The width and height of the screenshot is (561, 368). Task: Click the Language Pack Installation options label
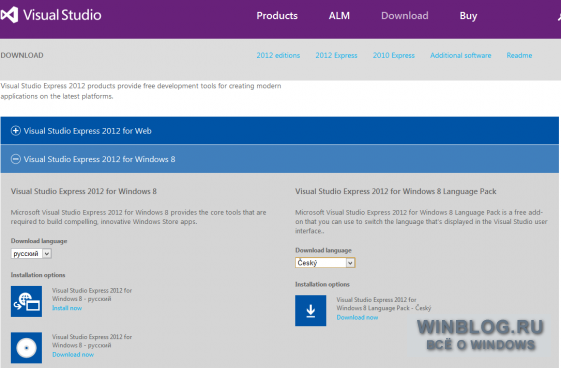pyautogui.click(x=322, y=284)
